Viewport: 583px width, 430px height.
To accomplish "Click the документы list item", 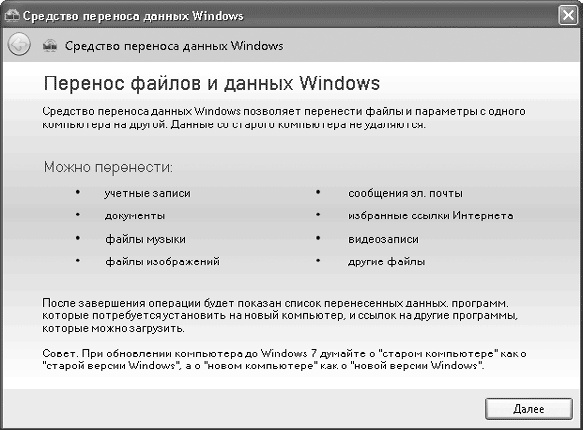I will 135,216.
